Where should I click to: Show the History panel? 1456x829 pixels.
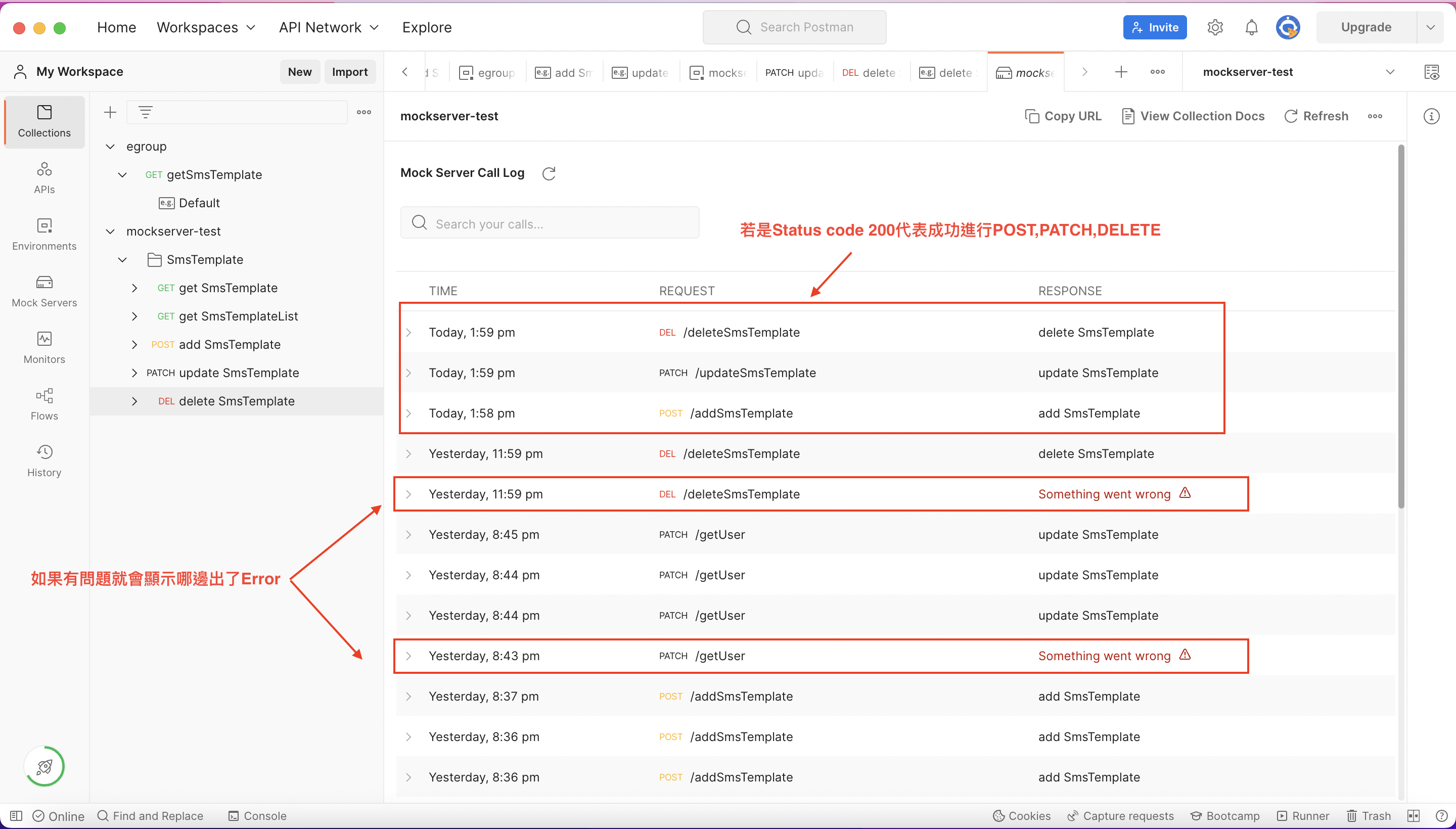tap(44, 459)
